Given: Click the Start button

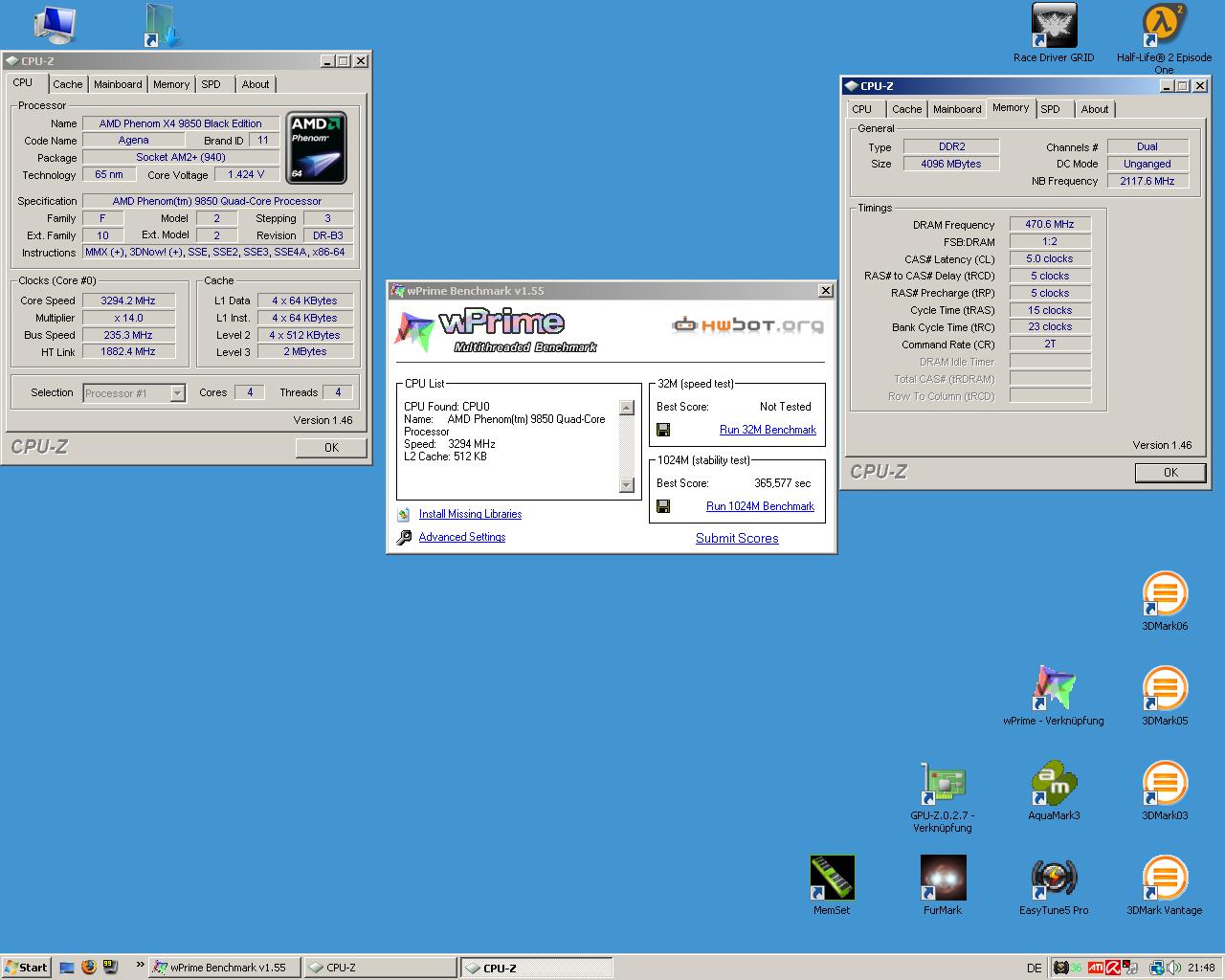Looking at the screenshot, I should coord(26,968).
